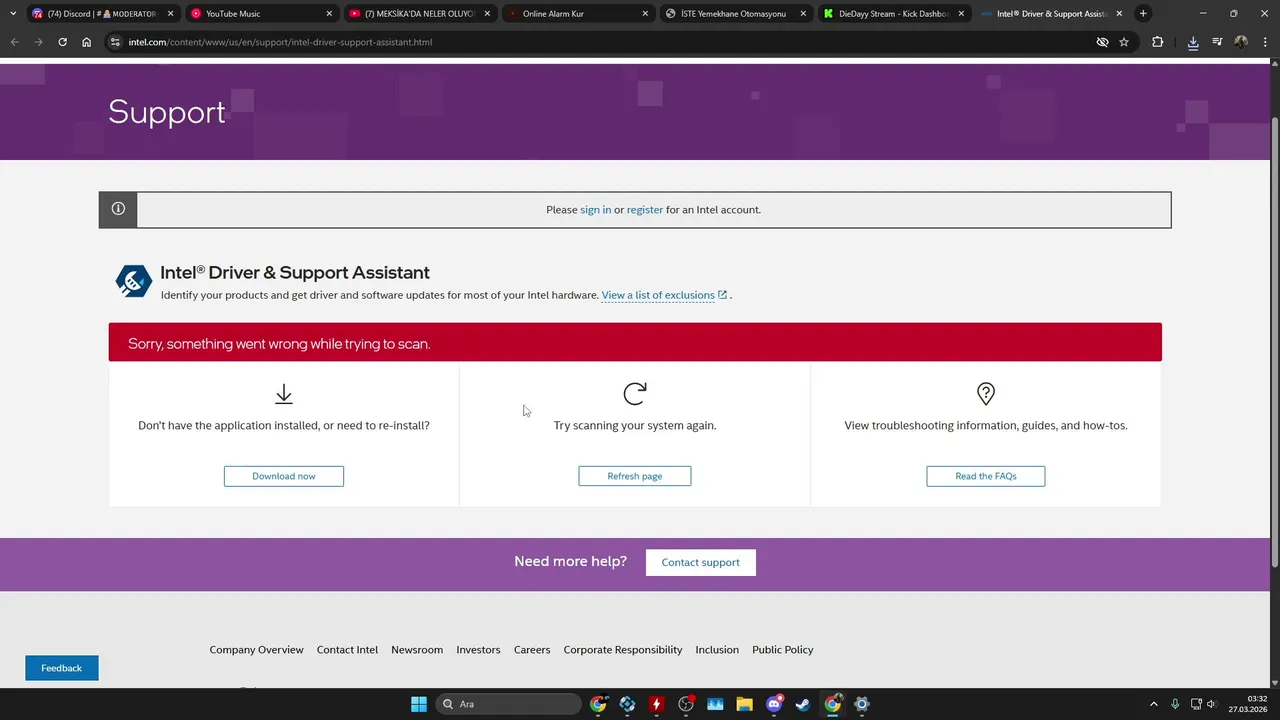This screenshot has width=1280, height=720.
Task: Open the Feedback button
Action: tap(62, 668)
